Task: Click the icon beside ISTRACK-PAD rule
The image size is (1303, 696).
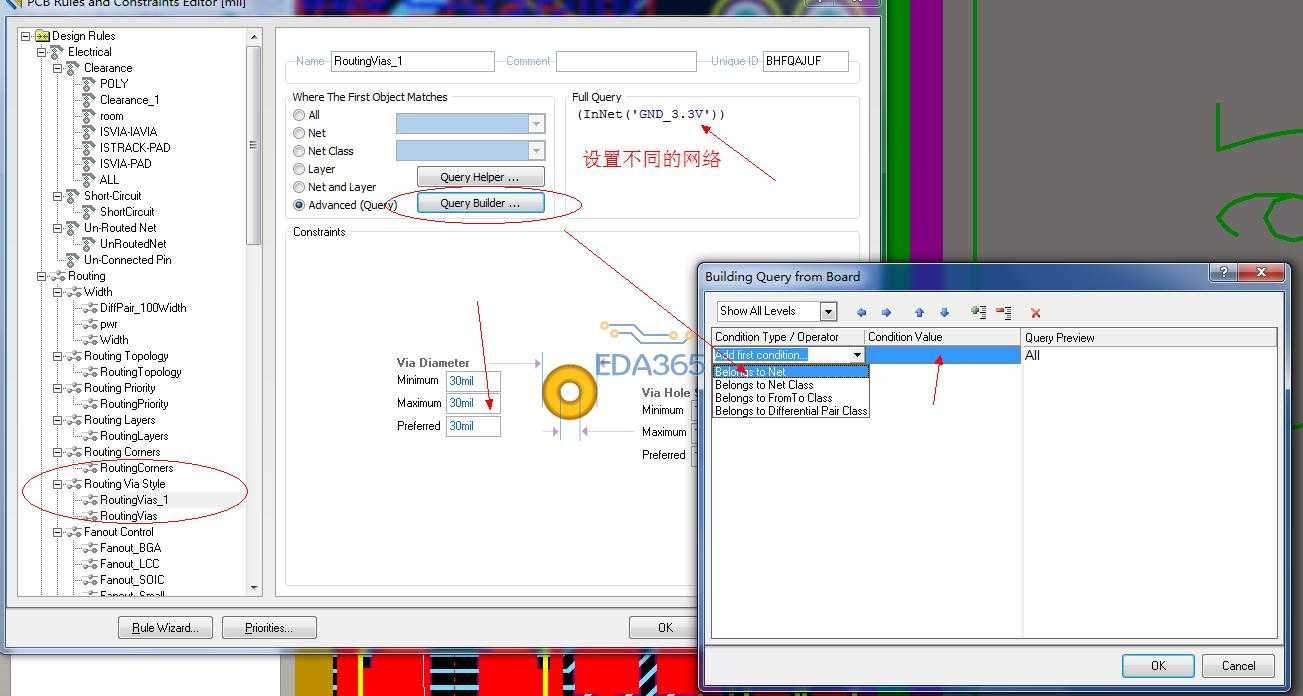Action: (x=89, y=148)
